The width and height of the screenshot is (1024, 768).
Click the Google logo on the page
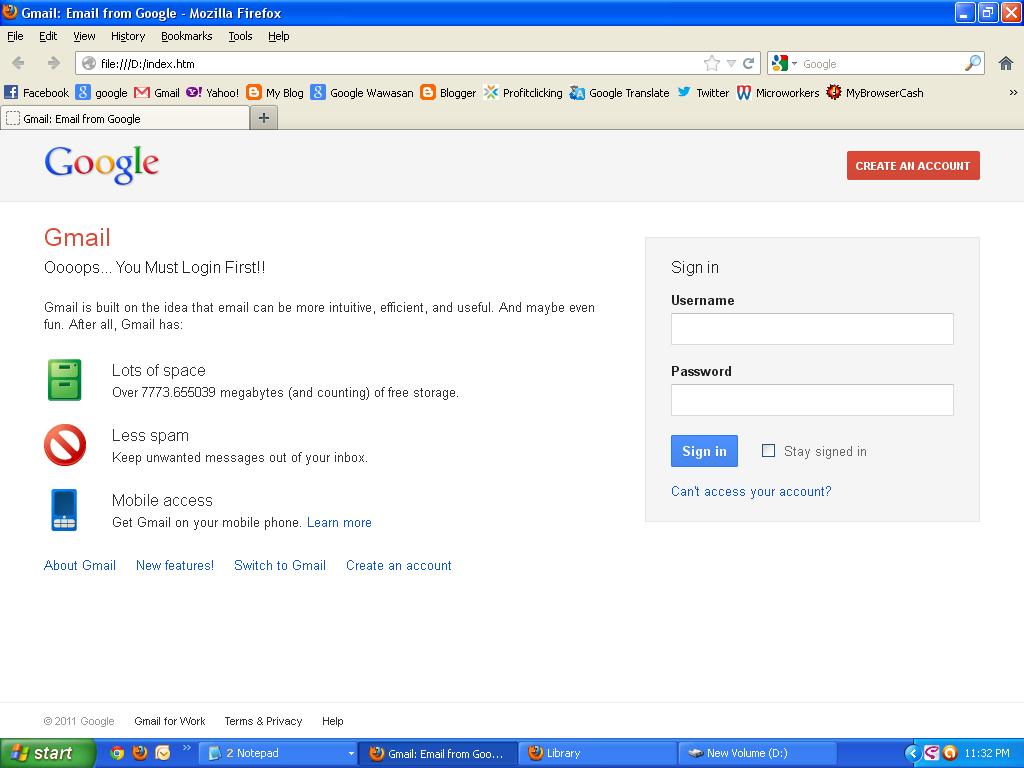(102, 163)
